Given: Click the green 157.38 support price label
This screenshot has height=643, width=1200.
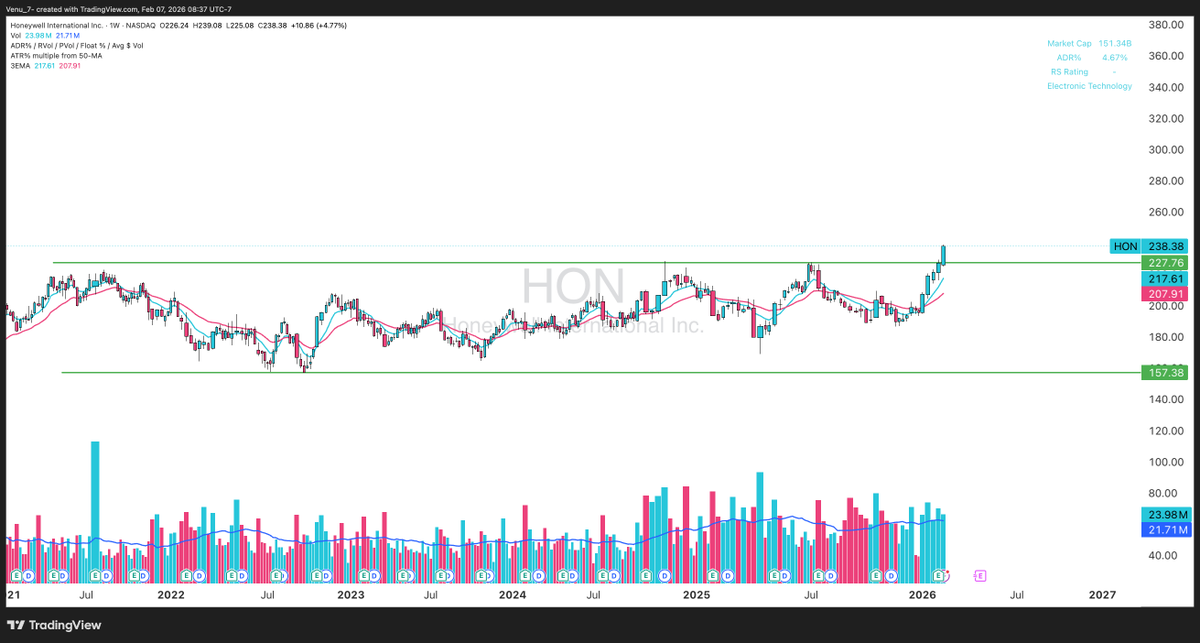Looking at the screenshot, I should 1165,372.
